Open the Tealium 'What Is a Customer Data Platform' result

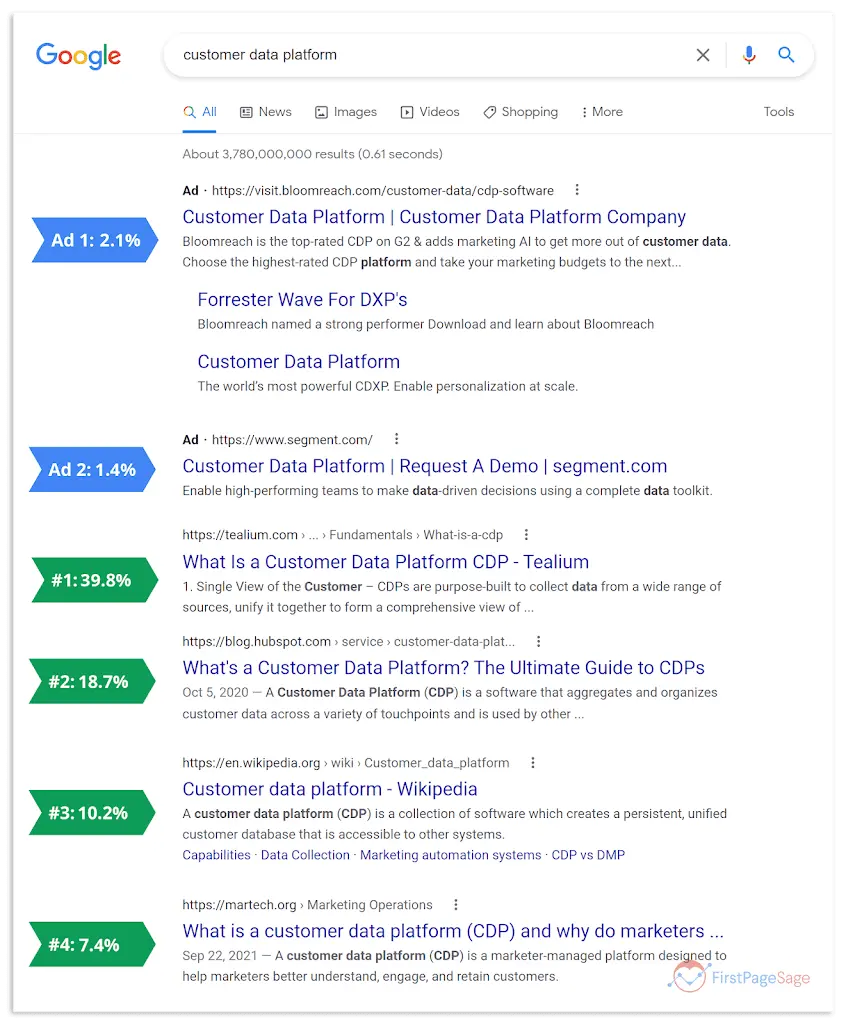click(x=385, y=562)
